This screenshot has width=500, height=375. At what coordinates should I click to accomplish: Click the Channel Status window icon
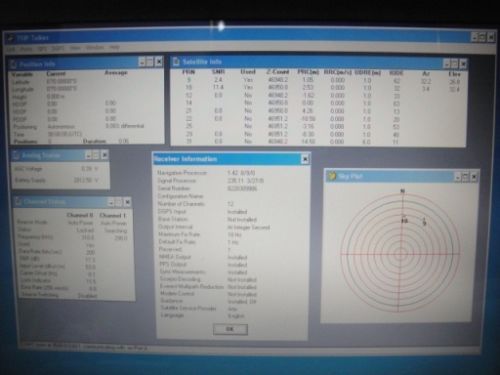(18, 202)
